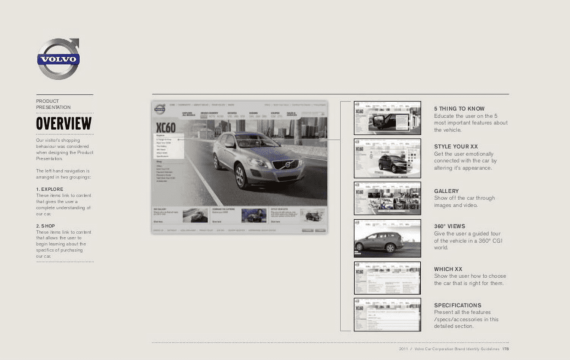The width and height of the screenshot is (570, 360).
Task: Click the Volvo emblem on the car's grille
Action: click(x=288, y=165)
